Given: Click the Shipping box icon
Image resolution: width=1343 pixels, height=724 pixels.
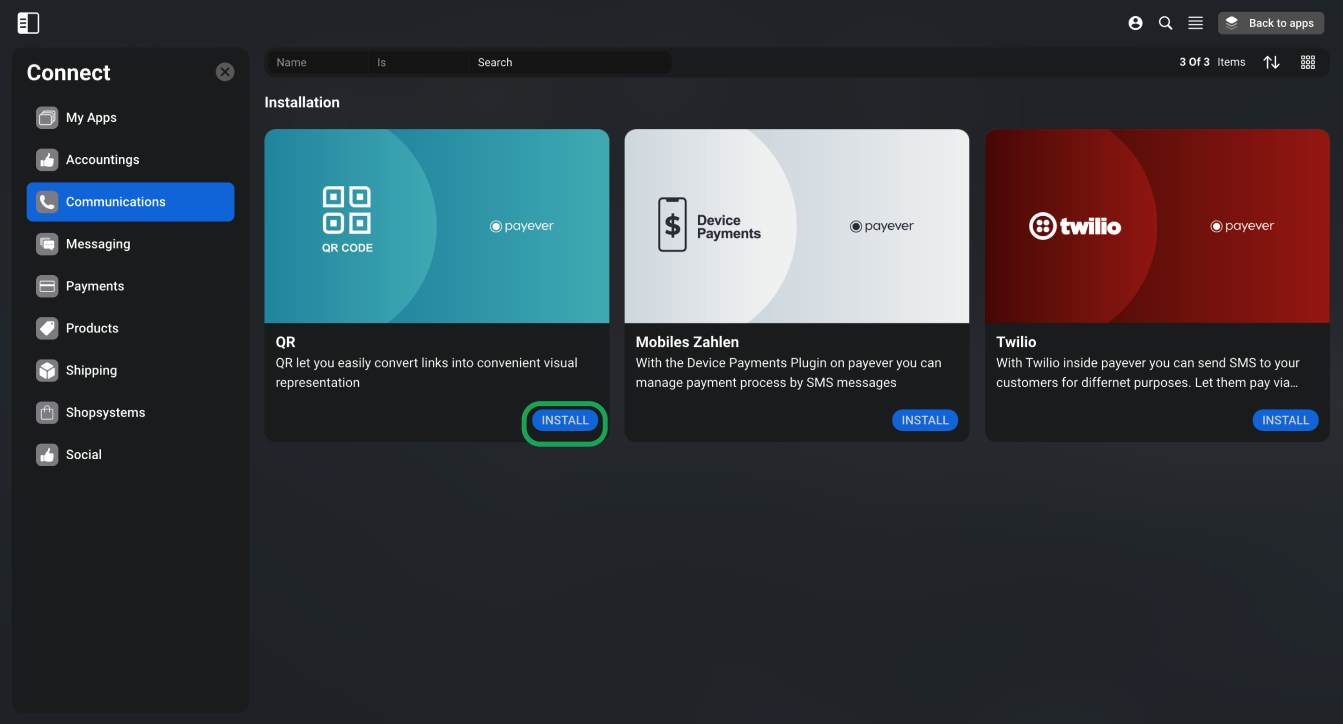Looking at the screenshot, I should [47, 370].
